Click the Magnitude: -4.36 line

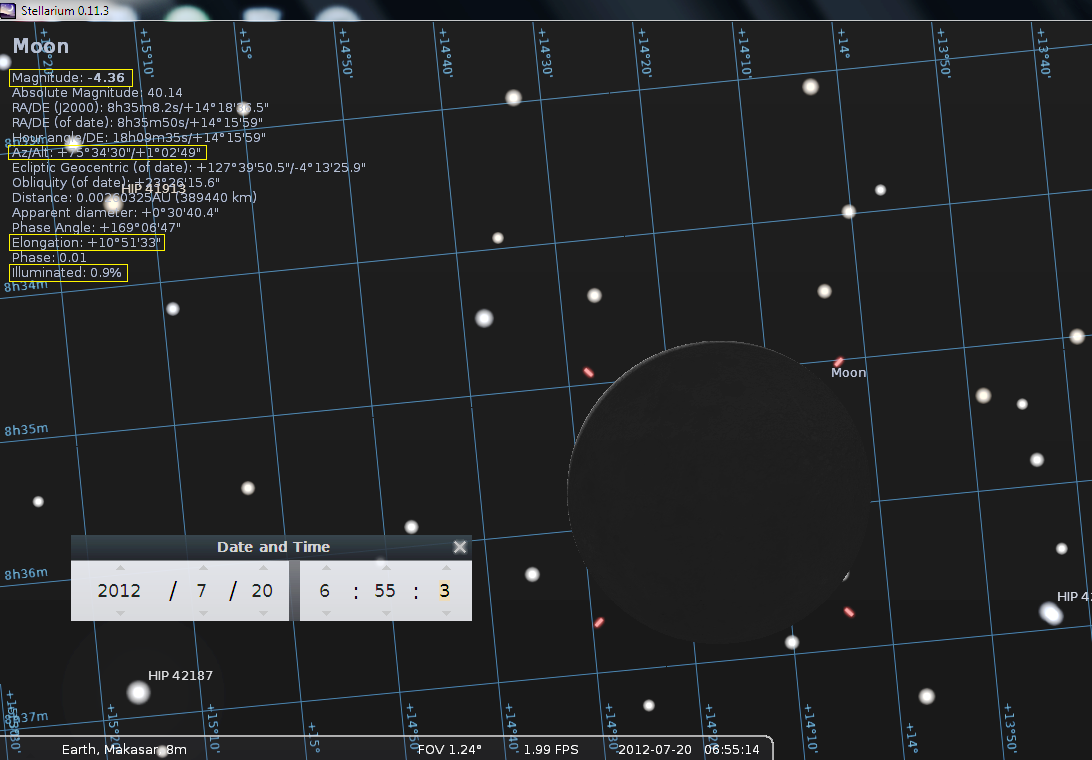68,77
